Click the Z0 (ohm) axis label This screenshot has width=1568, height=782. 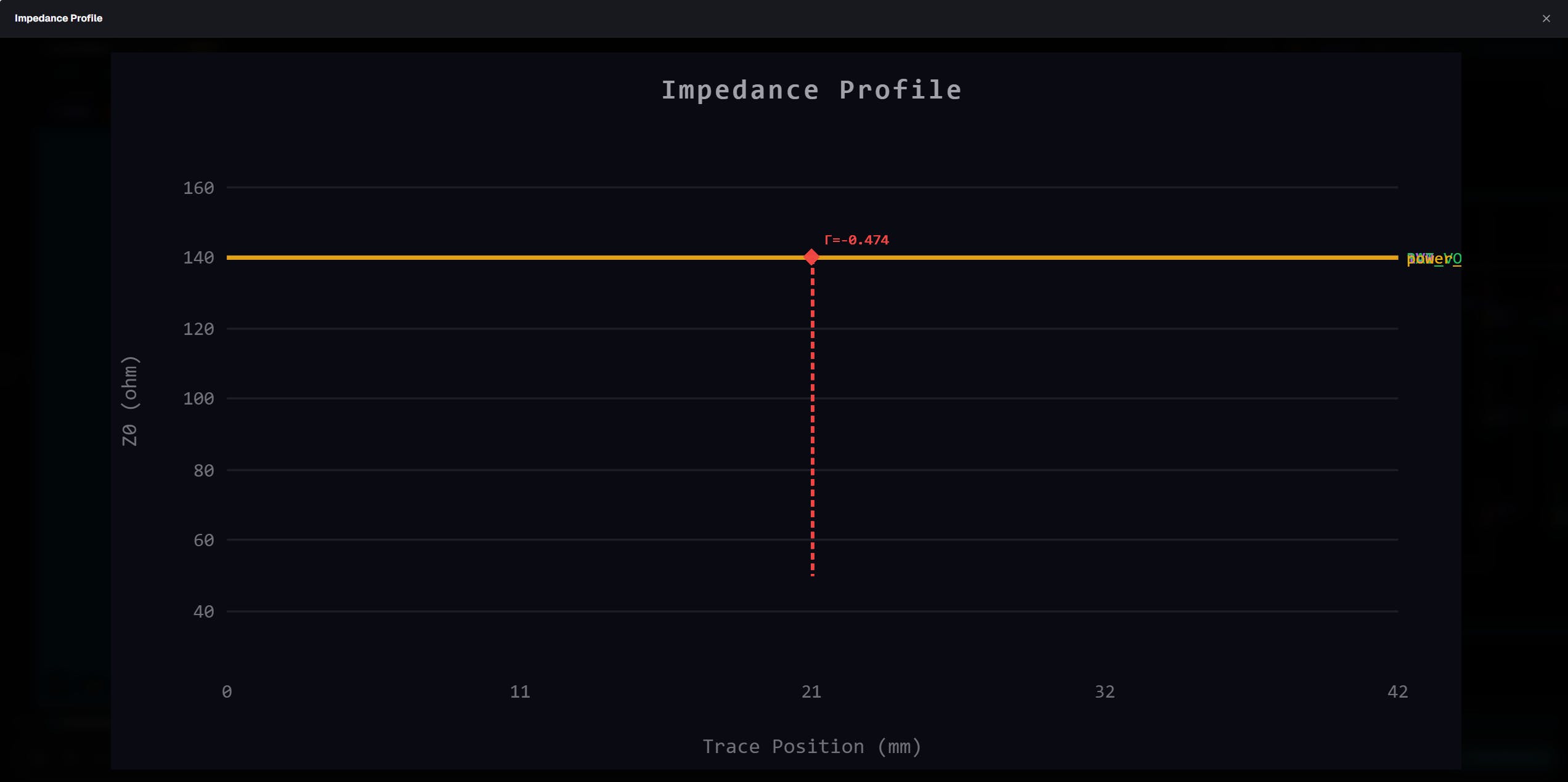pos(130,401)
